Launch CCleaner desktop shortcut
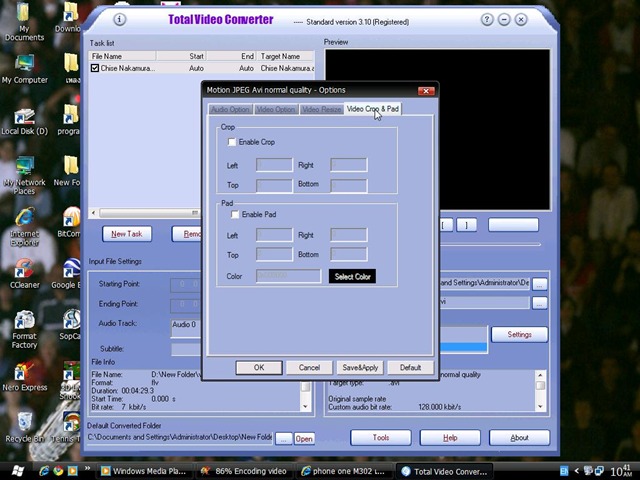The width and height of the screenshot is (640, 480). pyautogui.click(x=24, y=273)
